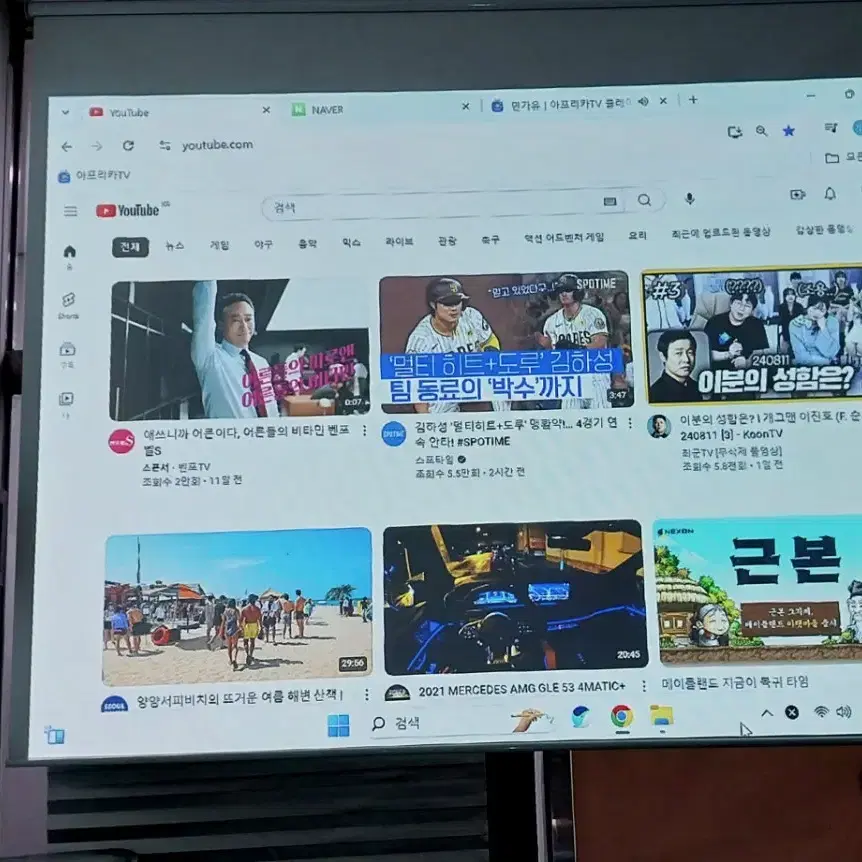
Task: Play the beach walk video thumbnail
Action: tap(238, 606)
